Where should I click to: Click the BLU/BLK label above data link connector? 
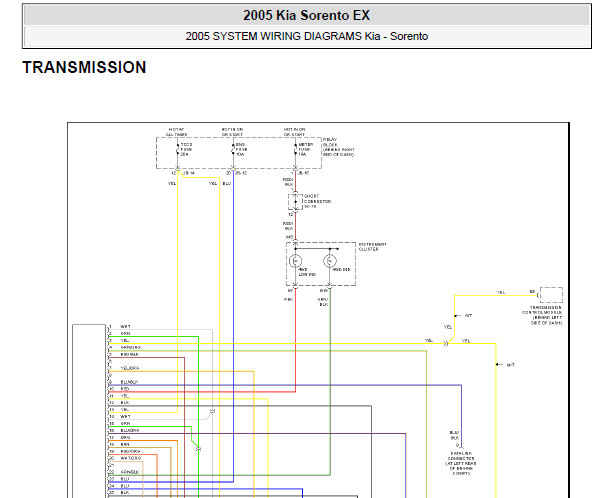[x=454, y=435]
